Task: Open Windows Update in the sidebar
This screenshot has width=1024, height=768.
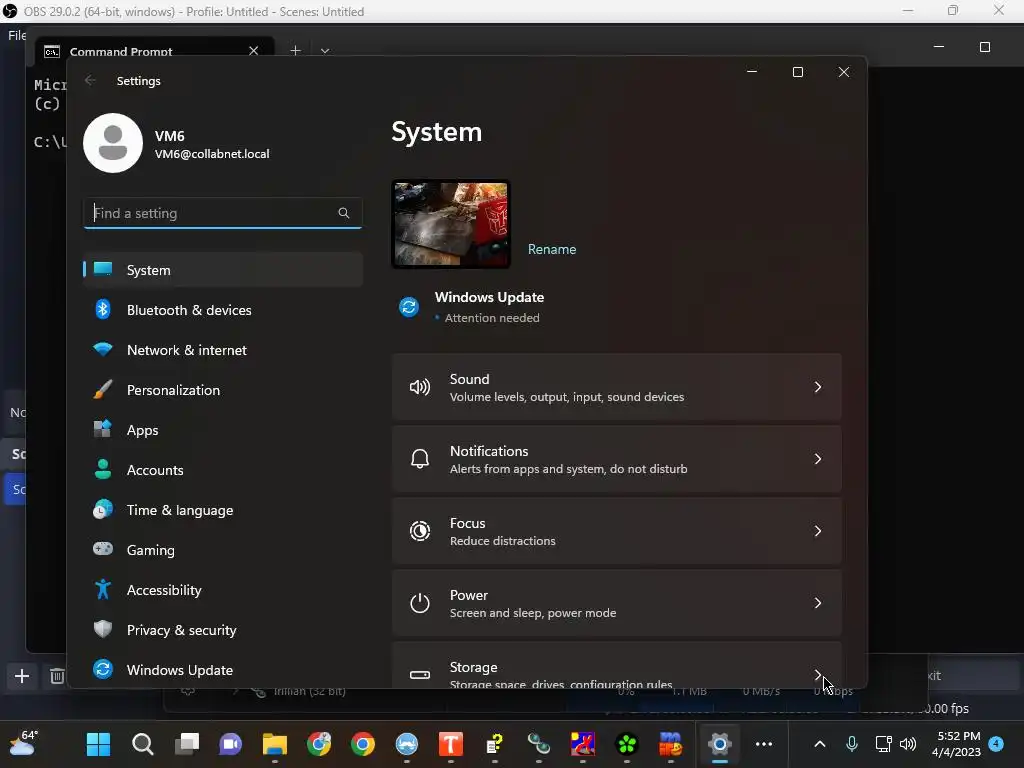Action: (223, 670)
